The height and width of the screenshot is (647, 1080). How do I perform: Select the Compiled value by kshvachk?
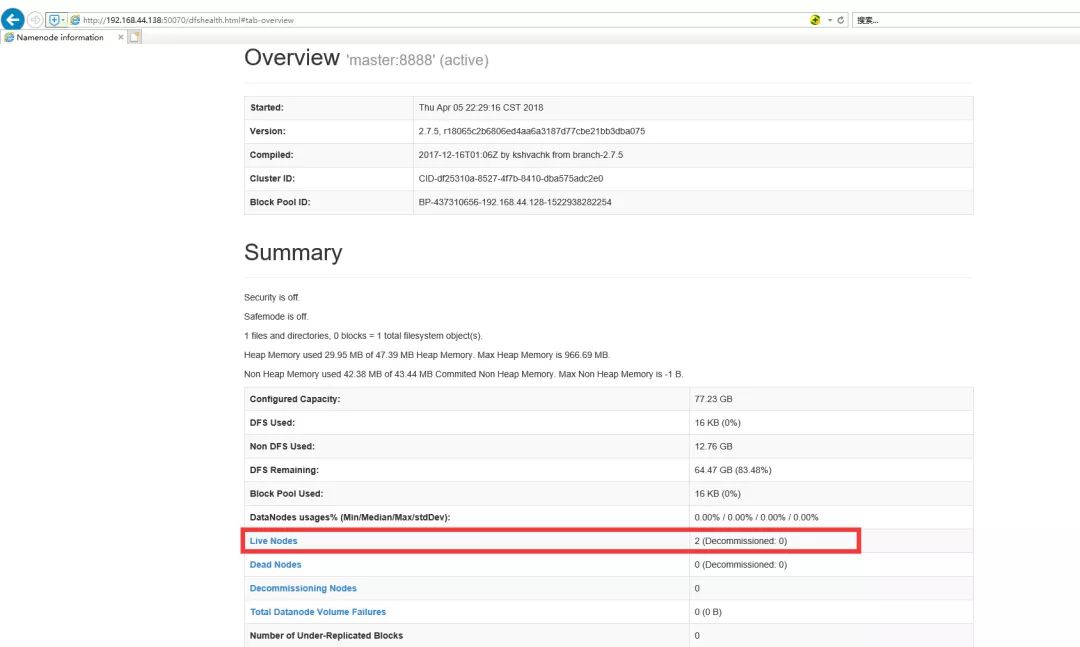(521, 155)
